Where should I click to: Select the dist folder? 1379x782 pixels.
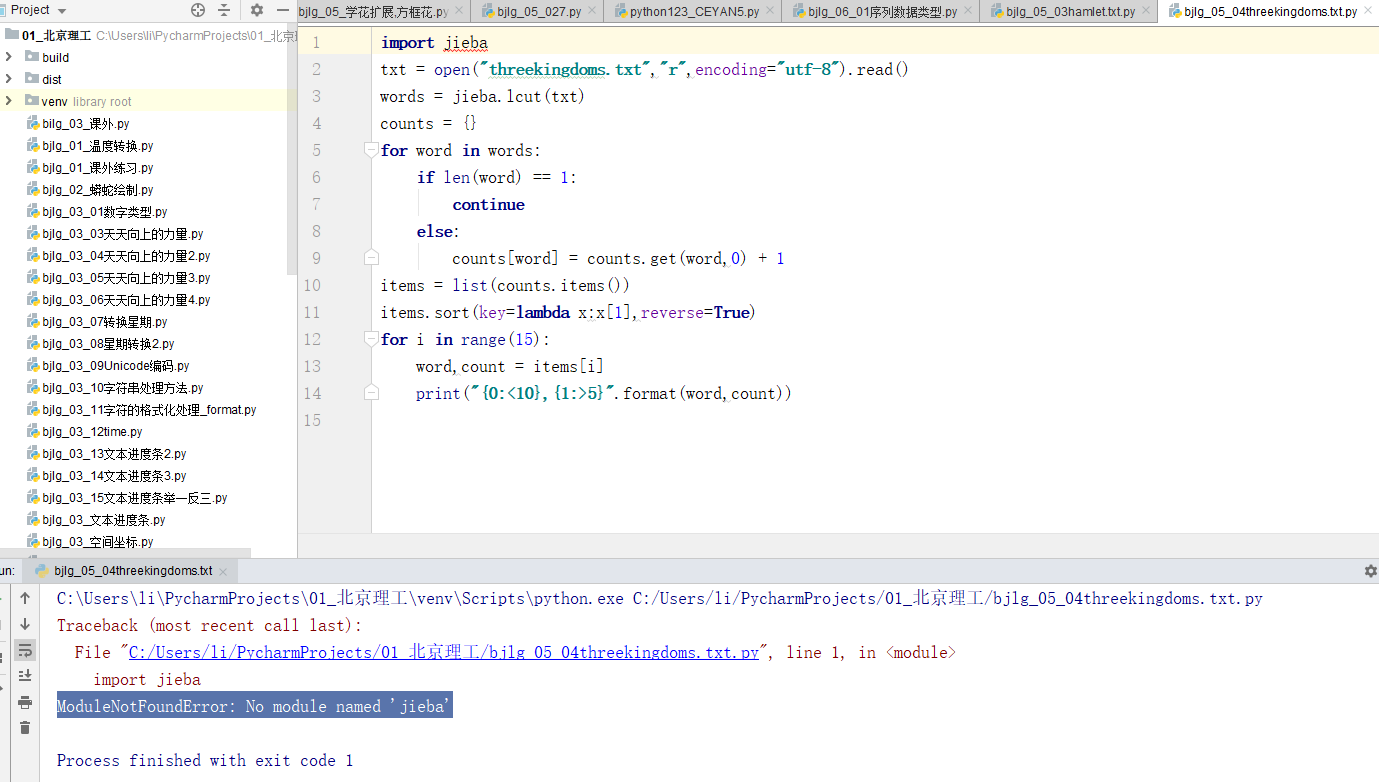coord(51,79)
